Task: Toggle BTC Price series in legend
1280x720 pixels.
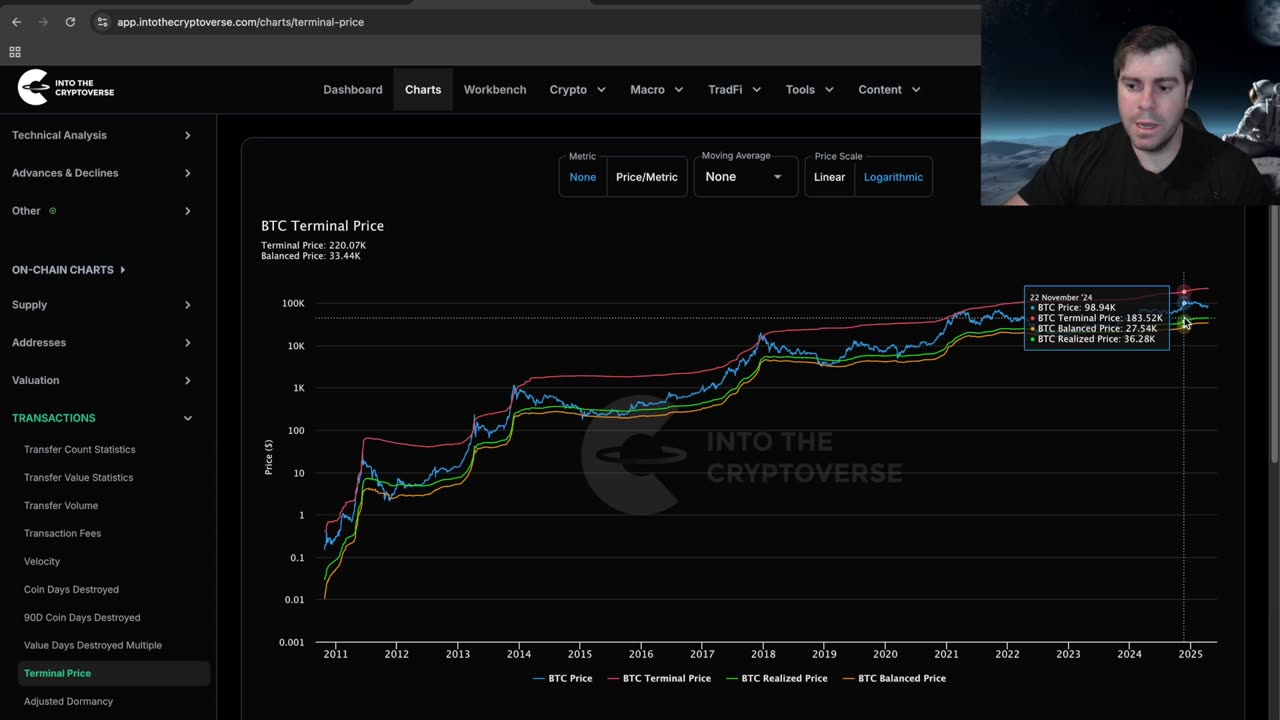Action: (563, 678)
